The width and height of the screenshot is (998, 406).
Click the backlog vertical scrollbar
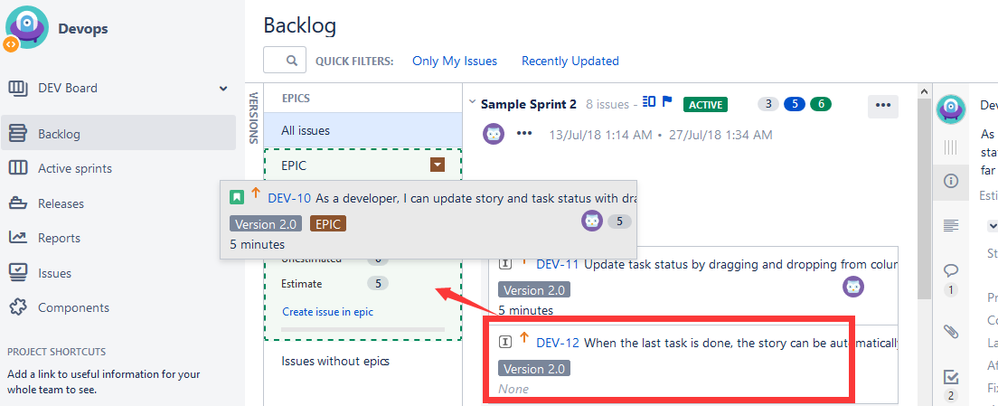[924, 199]
